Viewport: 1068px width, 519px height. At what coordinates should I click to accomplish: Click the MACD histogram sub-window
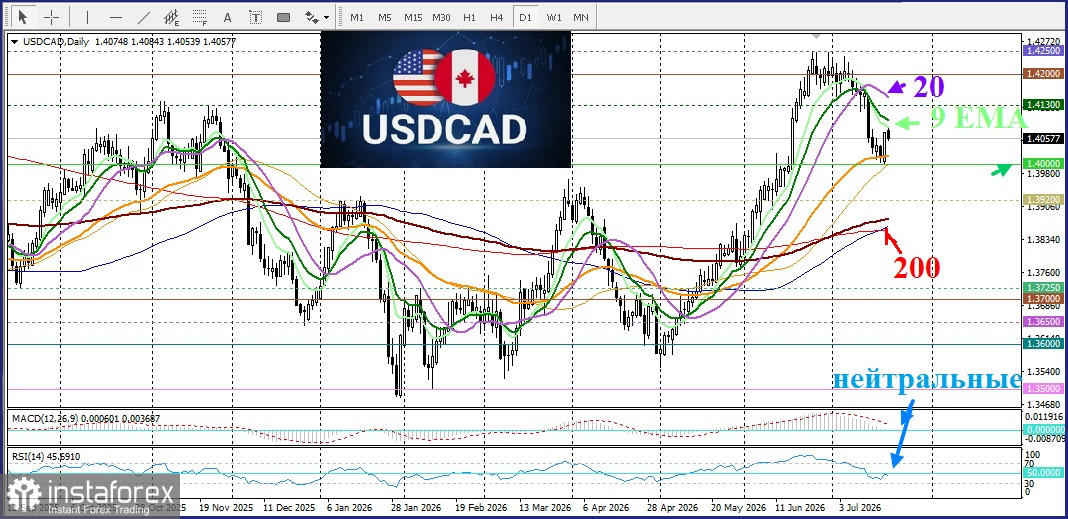click(514, 428)
